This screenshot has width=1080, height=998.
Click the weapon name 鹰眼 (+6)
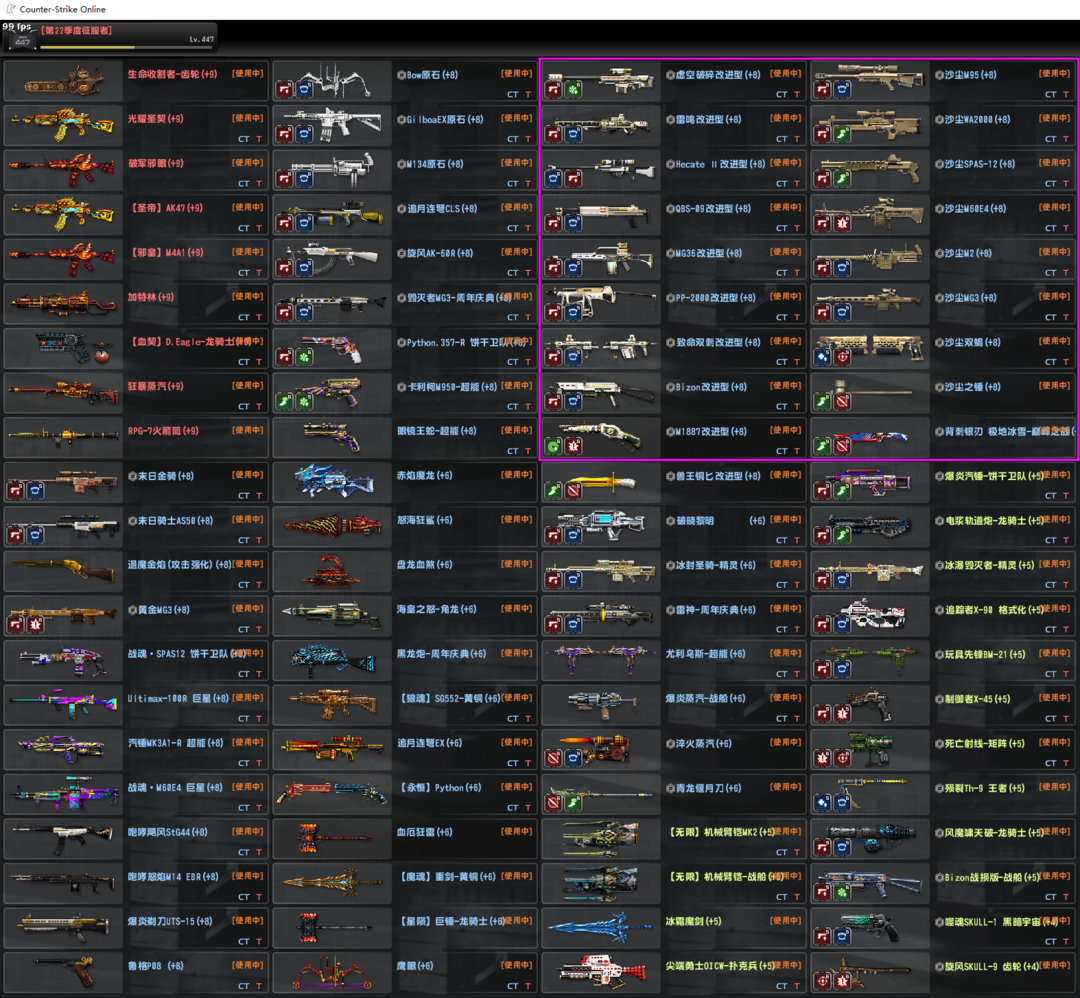tap(415, 966)
